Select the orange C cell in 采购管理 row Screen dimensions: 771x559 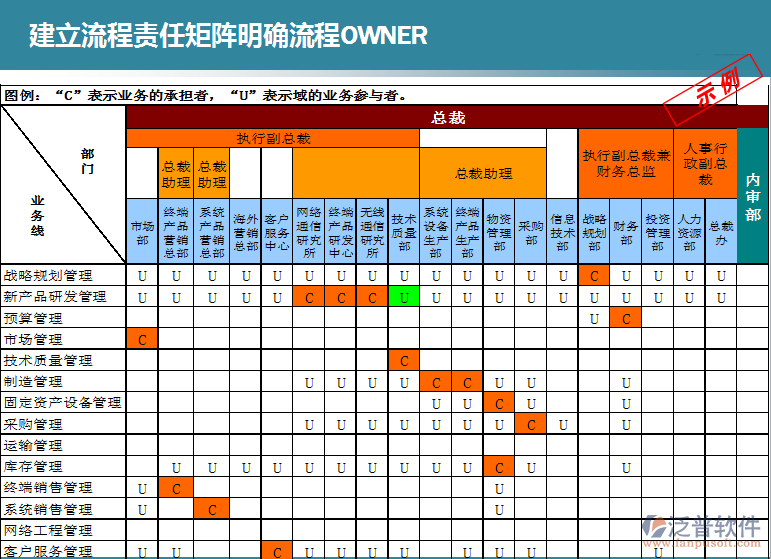[531, 424]
